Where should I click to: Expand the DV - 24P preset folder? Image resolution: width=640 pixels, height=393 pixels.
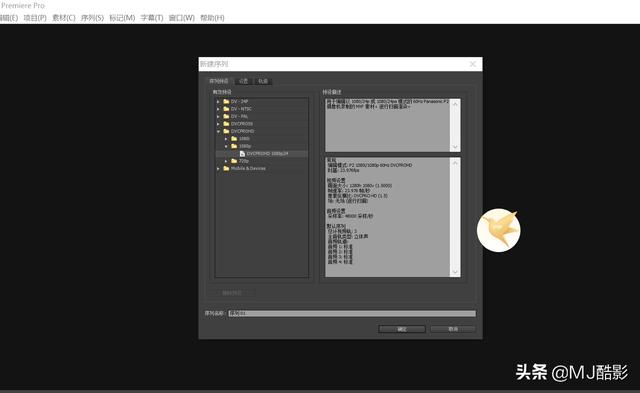point(218,102)
